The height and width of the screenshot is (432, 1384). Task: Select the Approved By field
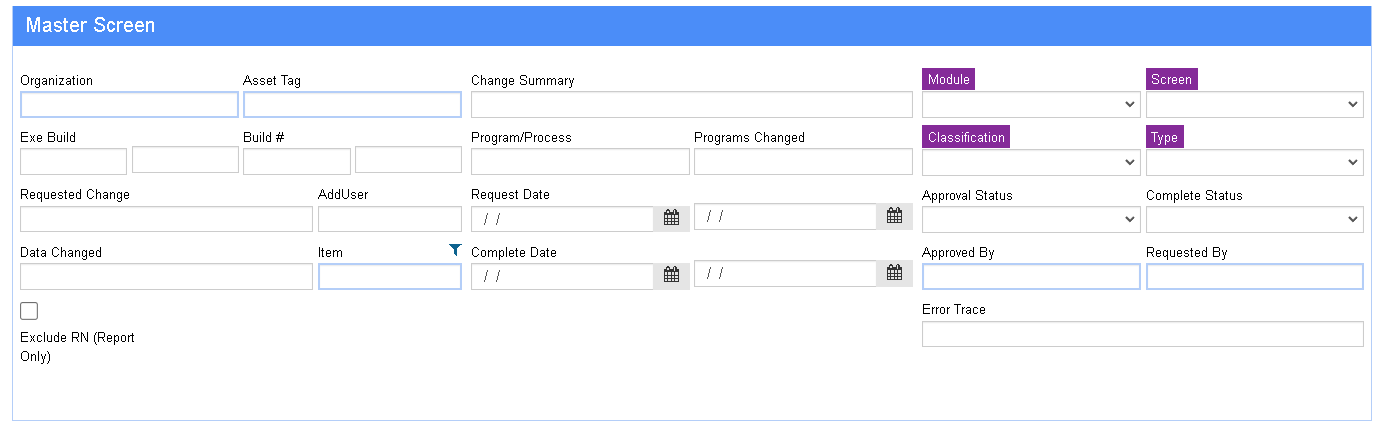tap(1031, 276)
